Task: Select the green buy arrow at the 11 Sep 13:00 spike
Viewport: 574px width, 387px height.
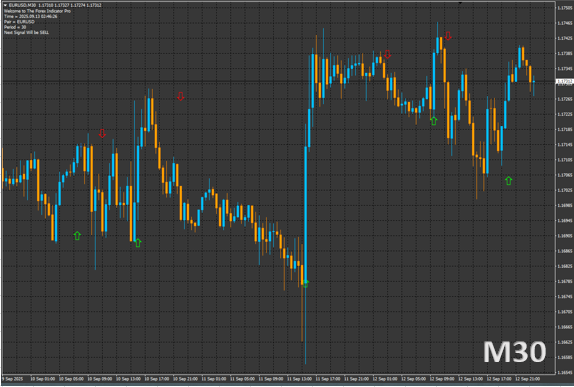Action: click(306, 283)
